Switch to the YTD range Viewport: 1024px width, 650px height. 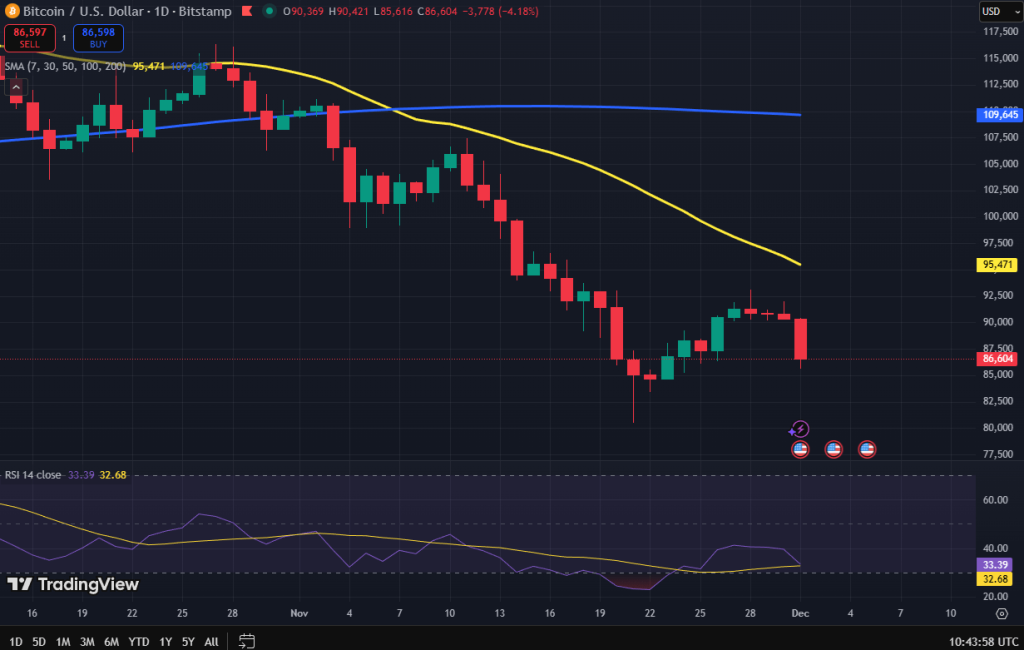point(138,641)
